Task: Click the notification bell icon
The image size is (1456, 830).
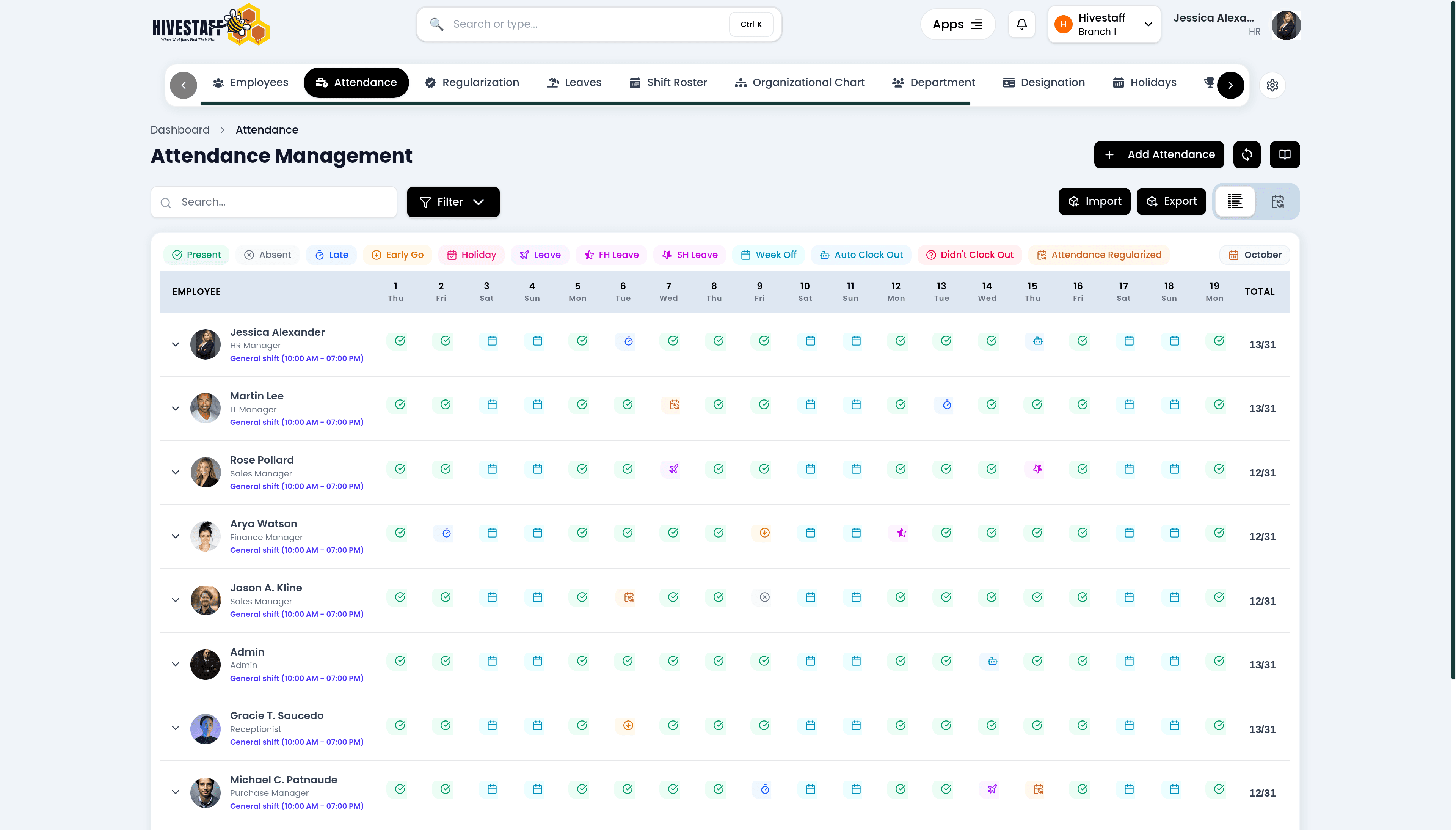Action: [x=1021, y=25]
